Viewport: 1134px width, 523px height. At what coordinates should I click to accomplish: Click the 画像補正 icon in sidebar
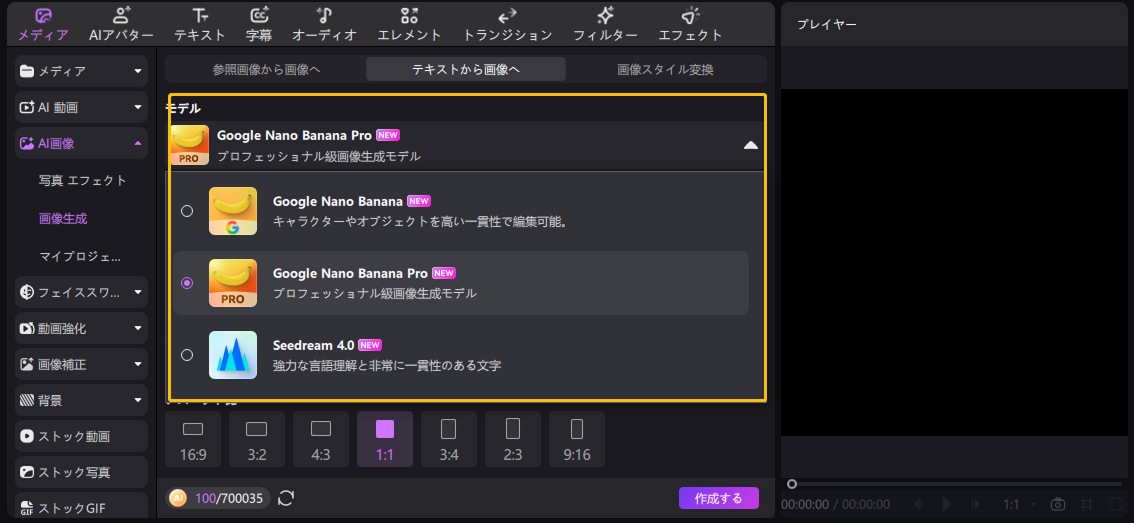(x=27, y=365)
